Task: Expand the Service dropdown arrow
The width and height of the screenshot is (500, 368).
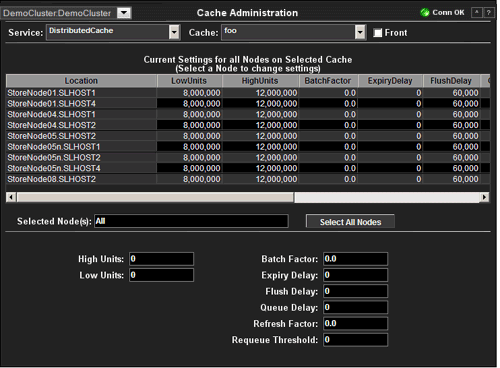Action: pyautogui.click(x=174, y=32)
